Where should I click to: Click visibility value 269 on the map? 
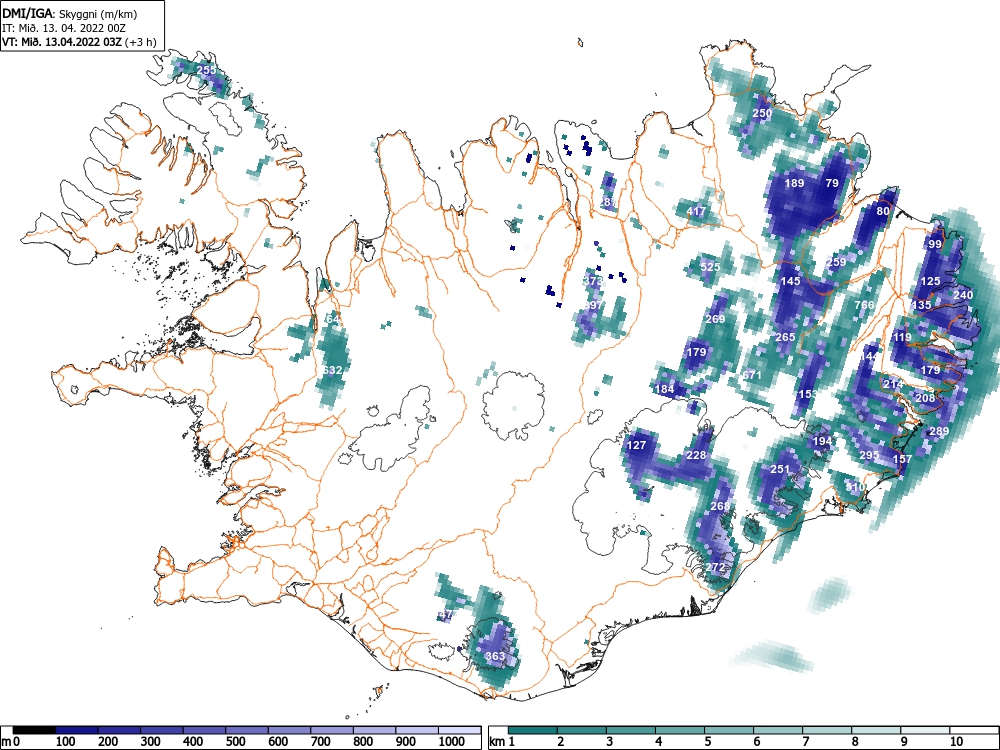point(716,319)
